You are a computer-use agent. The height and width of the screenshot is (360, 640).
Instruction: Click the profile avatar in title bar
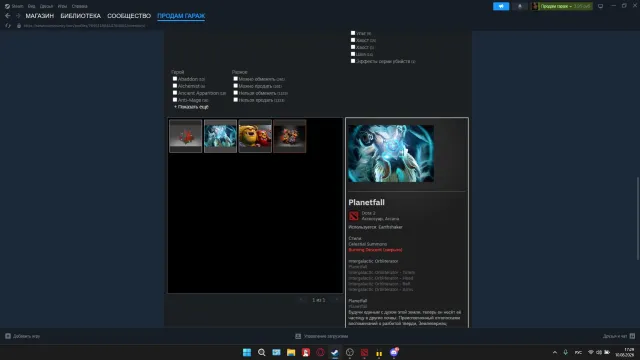point(535,6)
